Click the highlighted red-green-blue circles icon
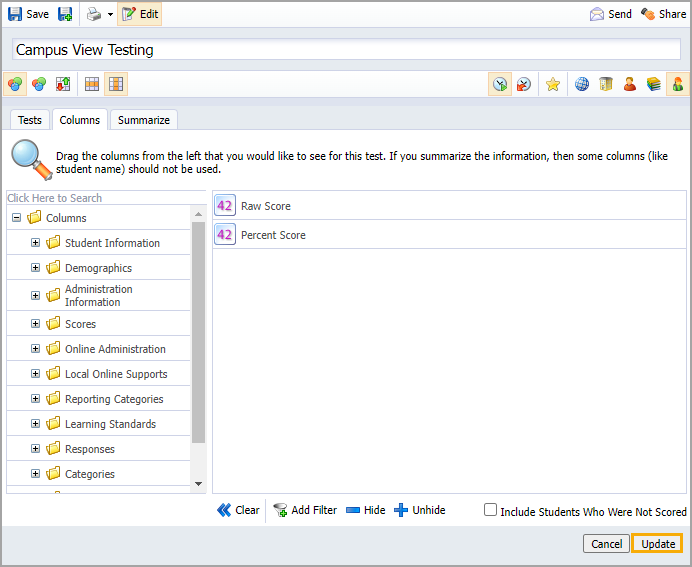 (15, 84)
